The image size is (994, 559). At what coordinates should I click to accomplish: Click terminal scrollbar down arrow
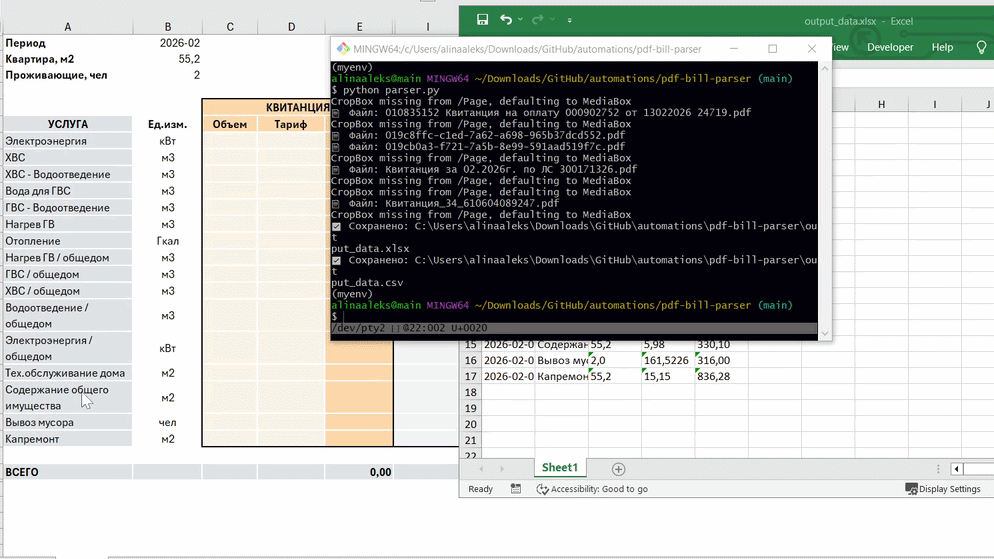click(x=825, y=333)
